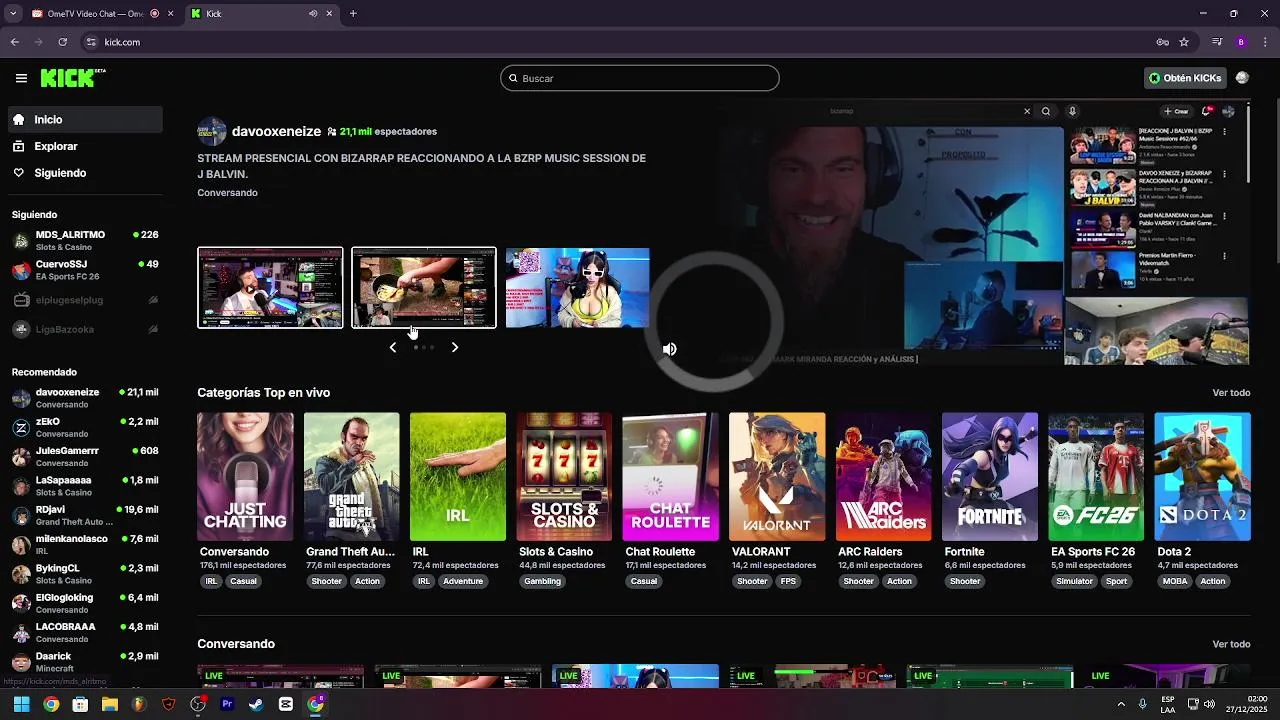
Task: Mute the featured stream volume
Action: pos(669,349)
